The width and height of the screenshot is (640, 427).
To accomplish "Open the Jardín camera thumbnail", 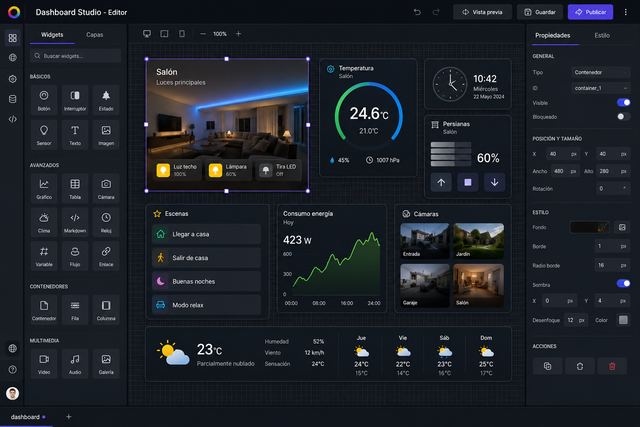I will (x=478, y=241).
